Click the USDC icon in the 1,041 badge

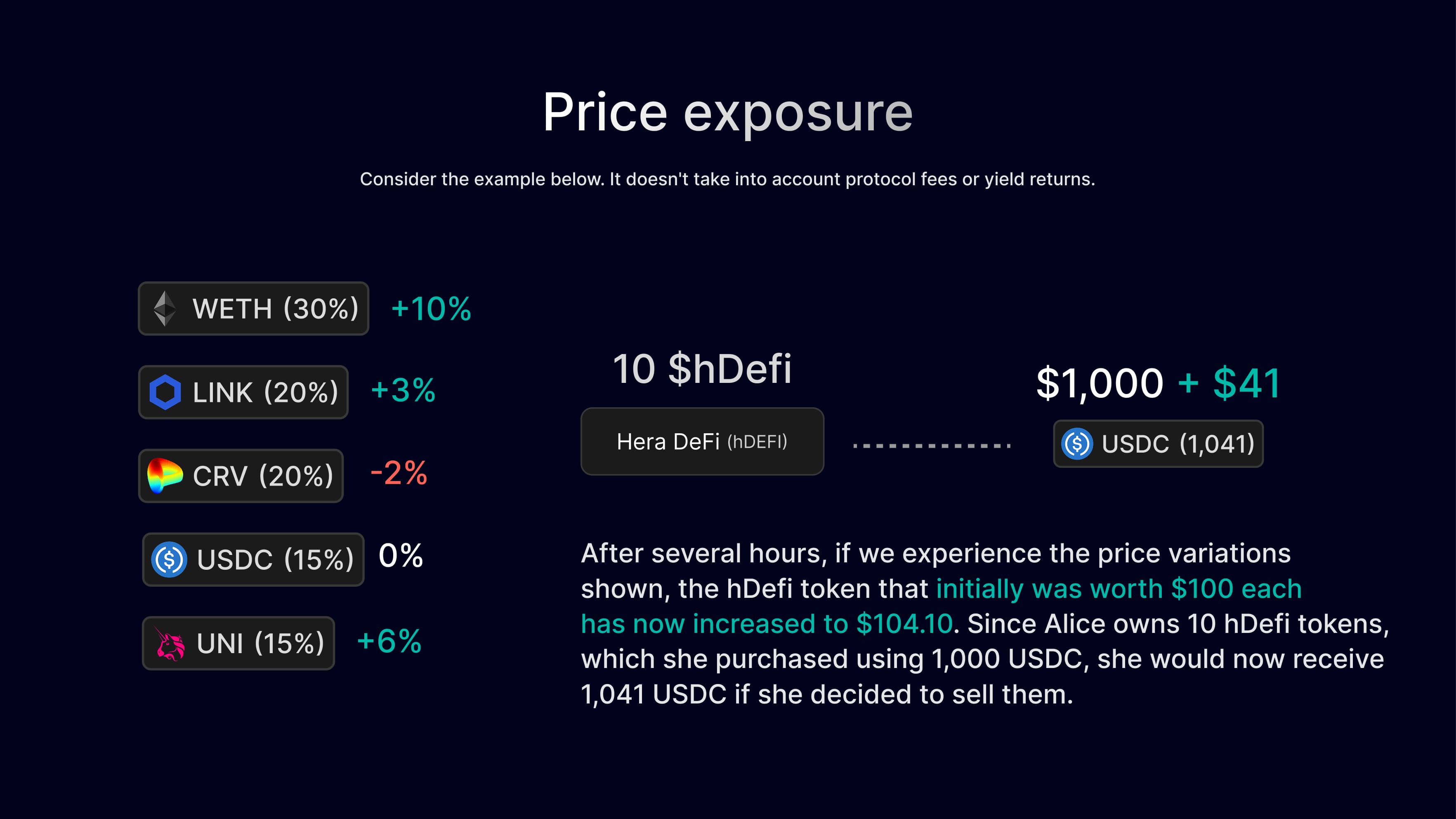[x=1077, y=444]
